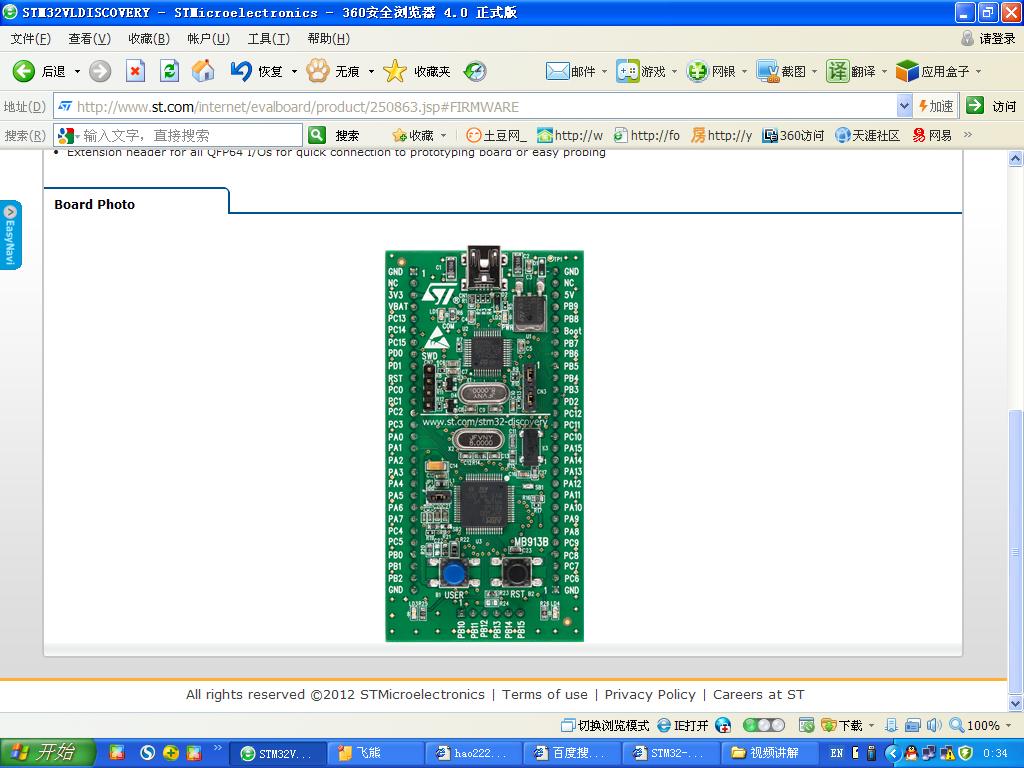Click the scrollbar up arrow

coord(1015,158)
